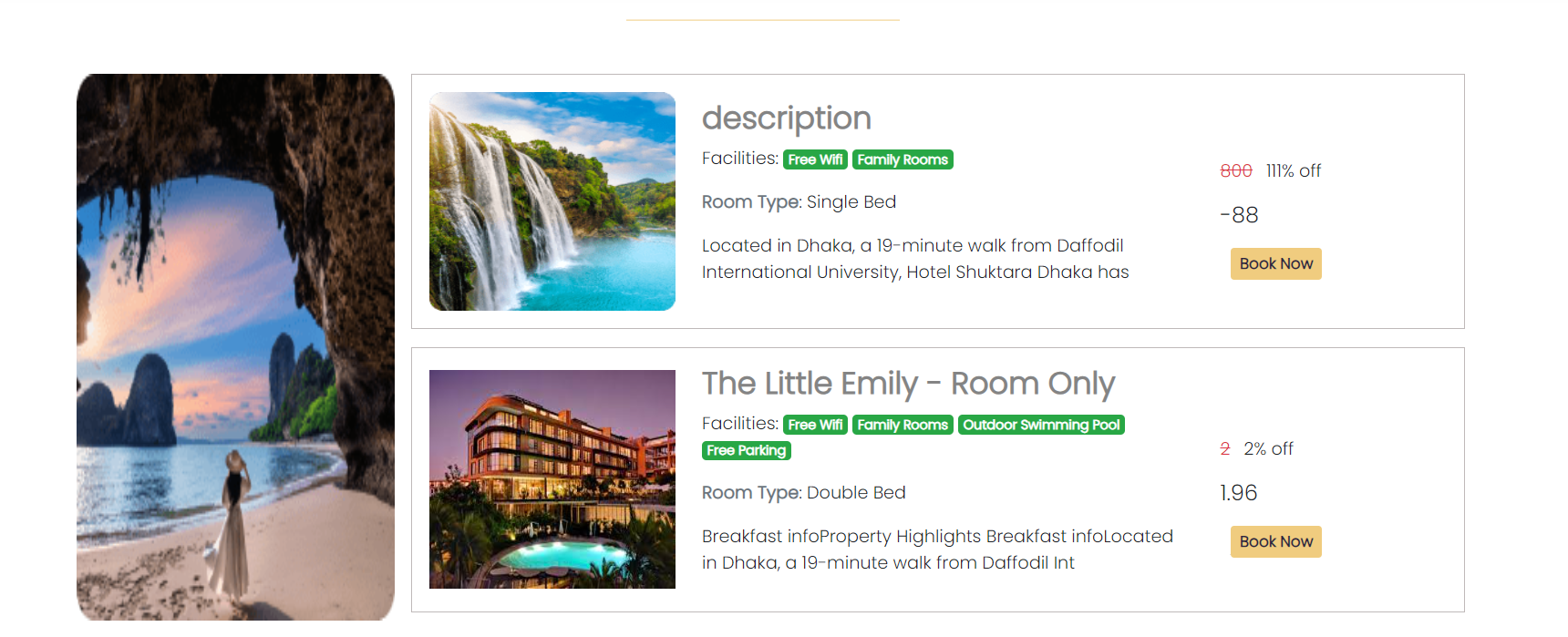Click Book Now for the description listing
Viewport: 1568px width, 637px height.
pos(1275,264)
